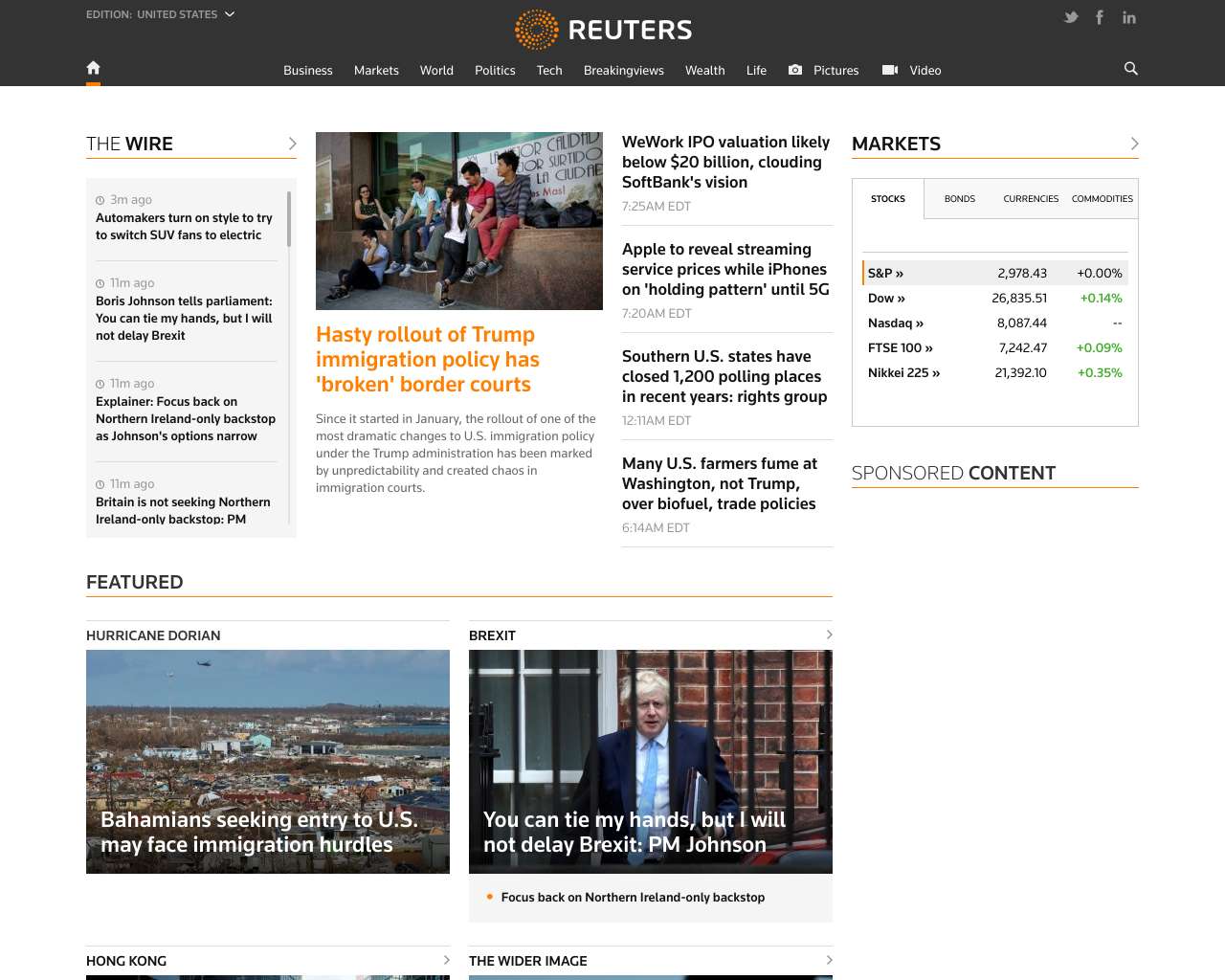1225x980 pixels.
Task: Click the immigration courts lead photo
Action: 459,221
